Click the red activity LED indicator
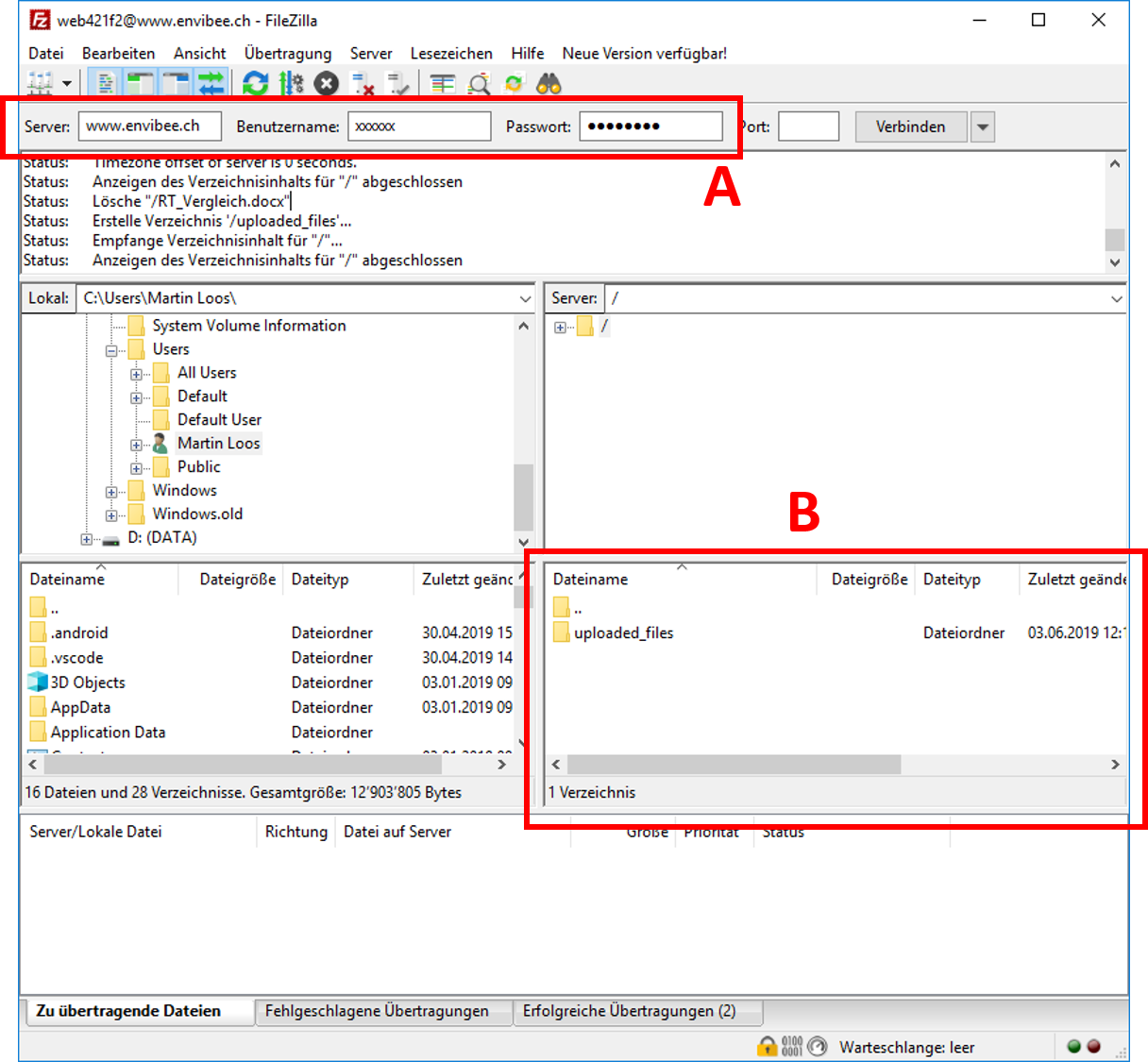The width and height of the screenshot is (1148, 1062). 1094,1046
